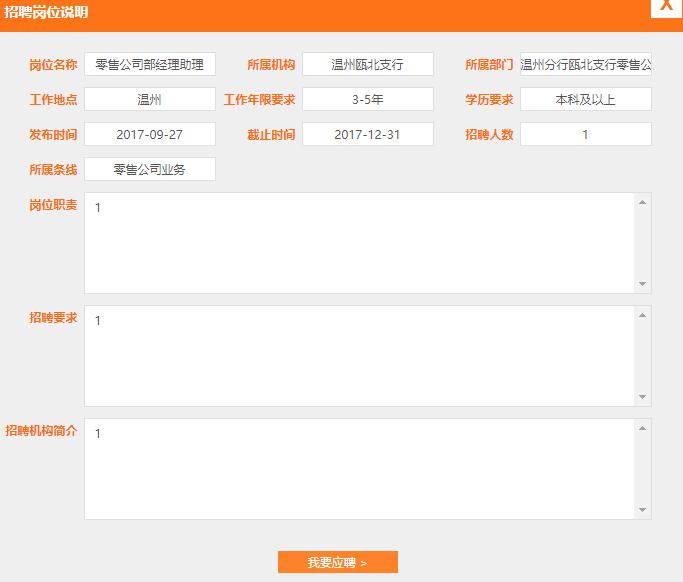Click the 所属条线 field showing 零售公司业务
Screen dimensions: 683x582
point(150,170)
